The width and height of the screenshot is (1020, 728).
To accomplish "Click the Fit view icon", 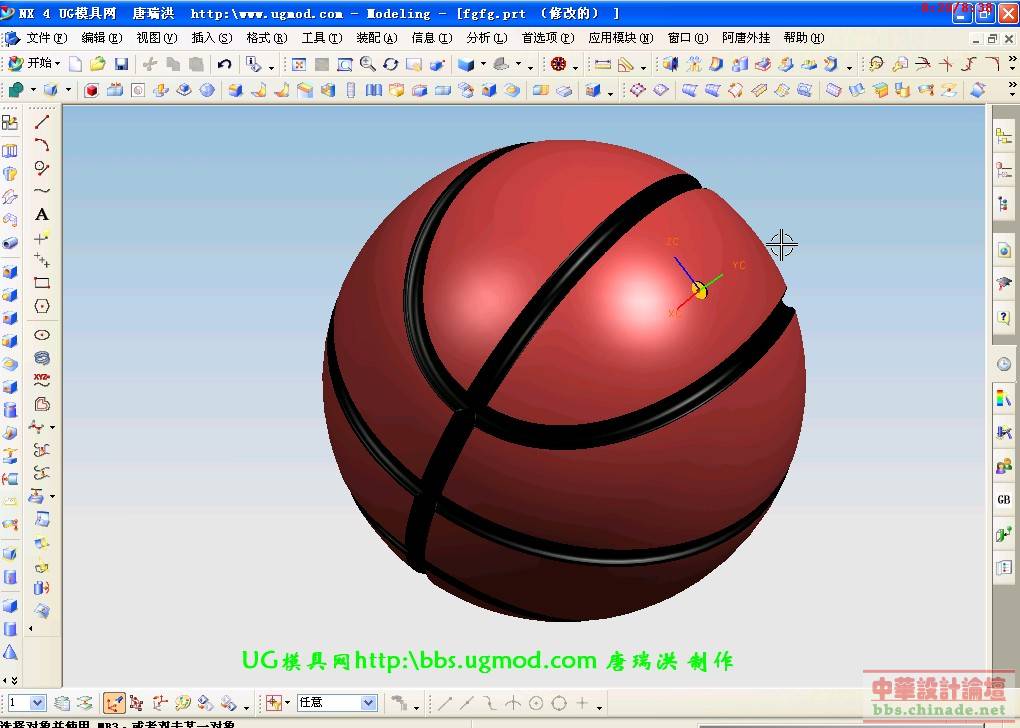I will pyautogui.click(x=299, y=64).
